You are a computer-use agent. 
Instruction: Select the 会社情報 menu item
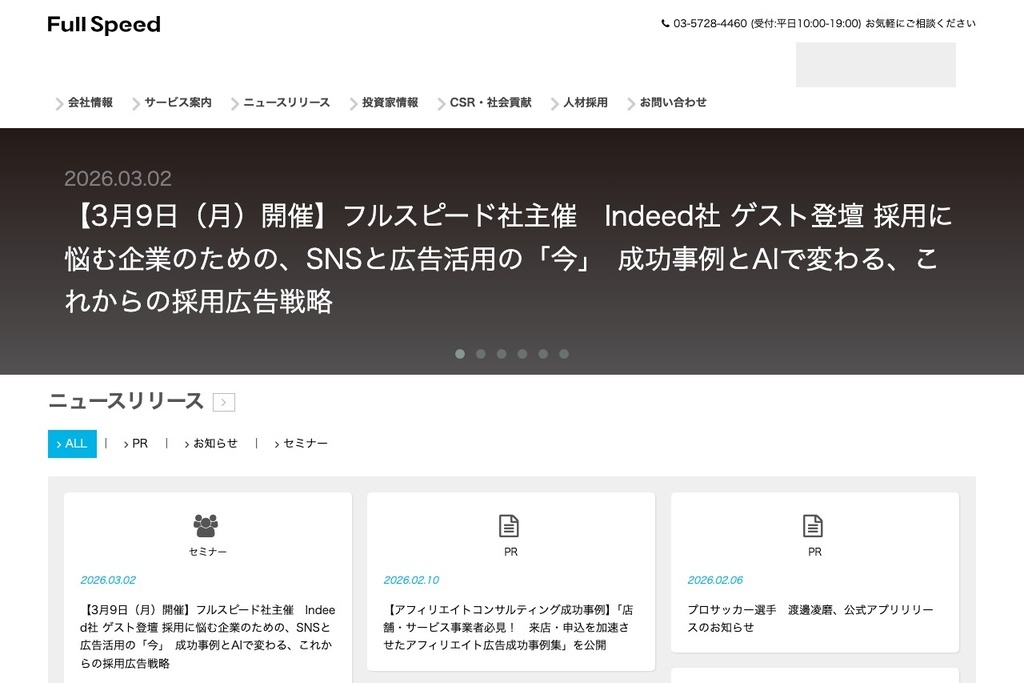coord(89,102)
